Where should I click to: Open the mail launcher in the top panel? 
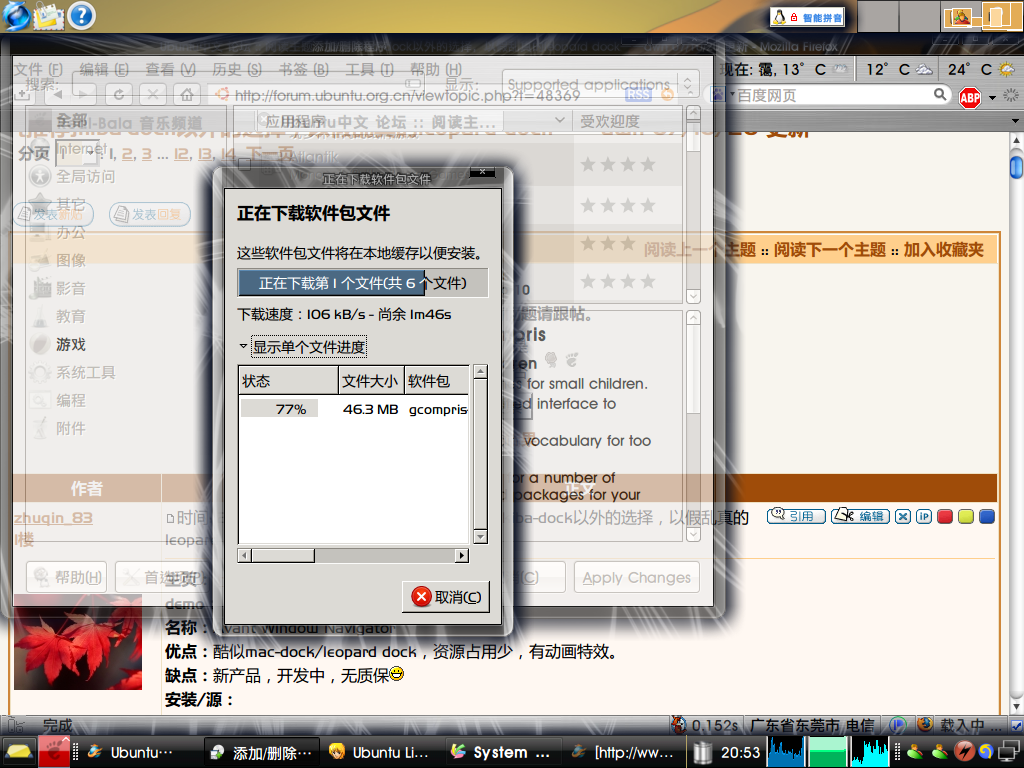(x=49, y=16)
